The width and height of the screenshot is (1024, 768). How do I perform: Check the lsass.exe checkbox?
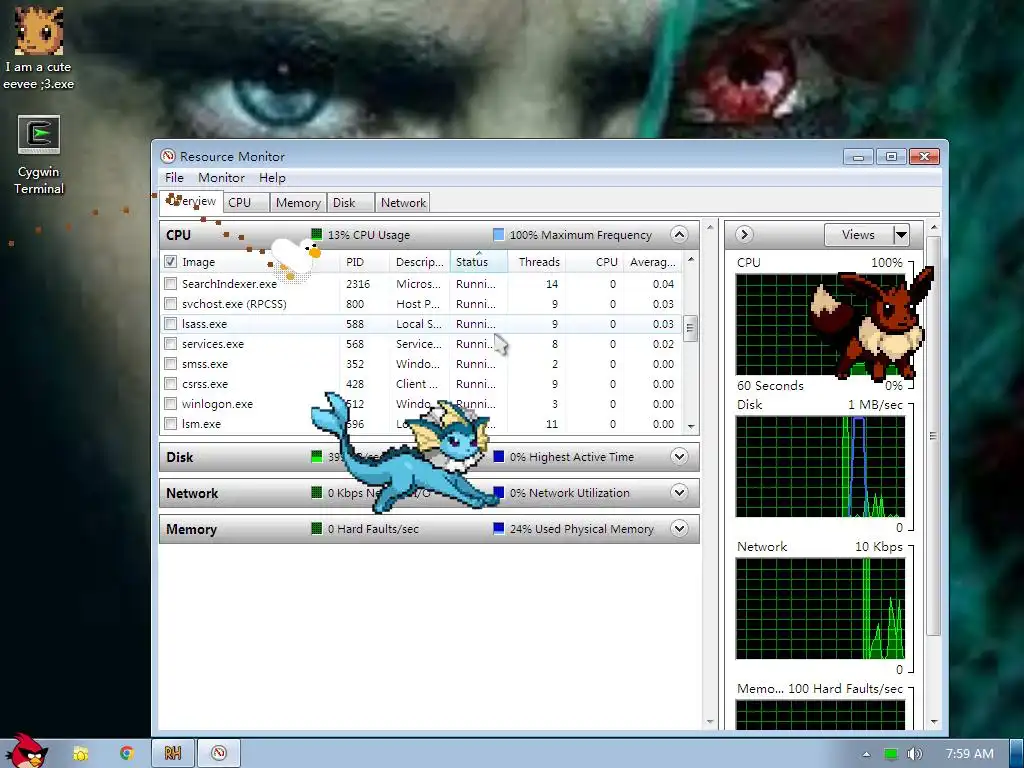pos(170,324)
